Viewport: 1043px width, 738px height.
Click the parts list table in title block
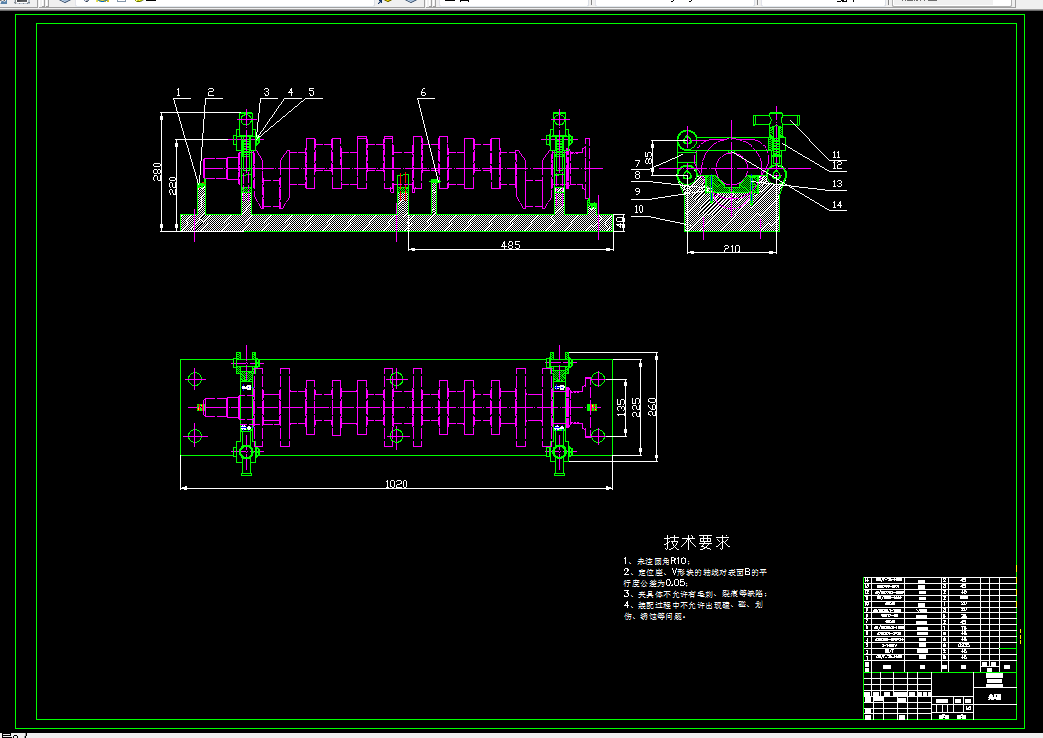click(940, 624)
